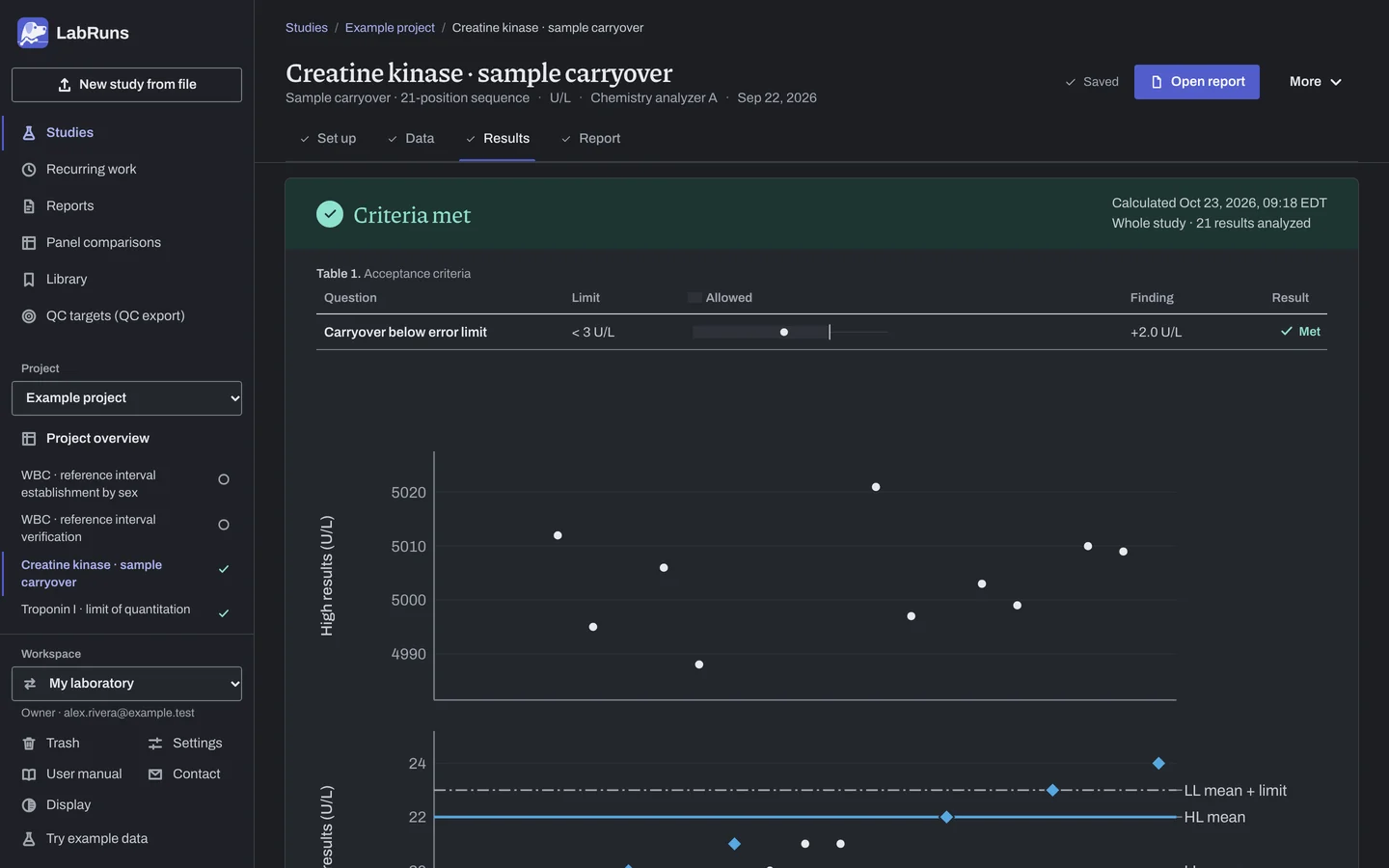Switch to the Set up tab
This screenshot has height=868, width=1389.
328,139
